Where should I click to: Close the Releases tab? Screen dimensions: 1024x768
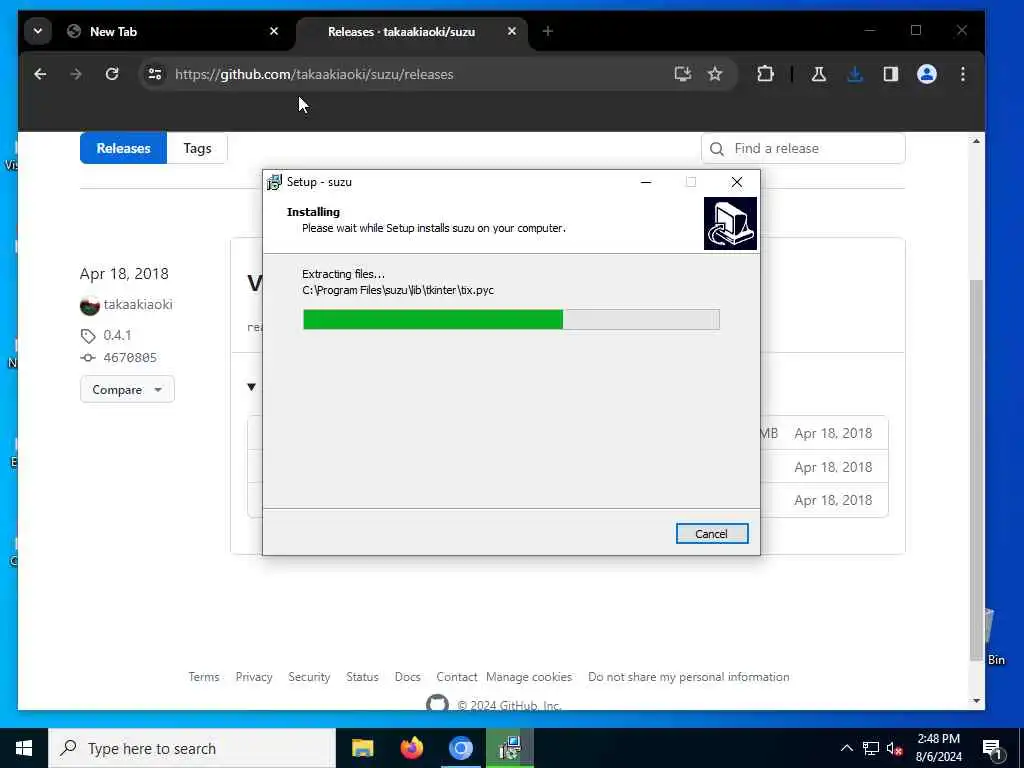512,31
